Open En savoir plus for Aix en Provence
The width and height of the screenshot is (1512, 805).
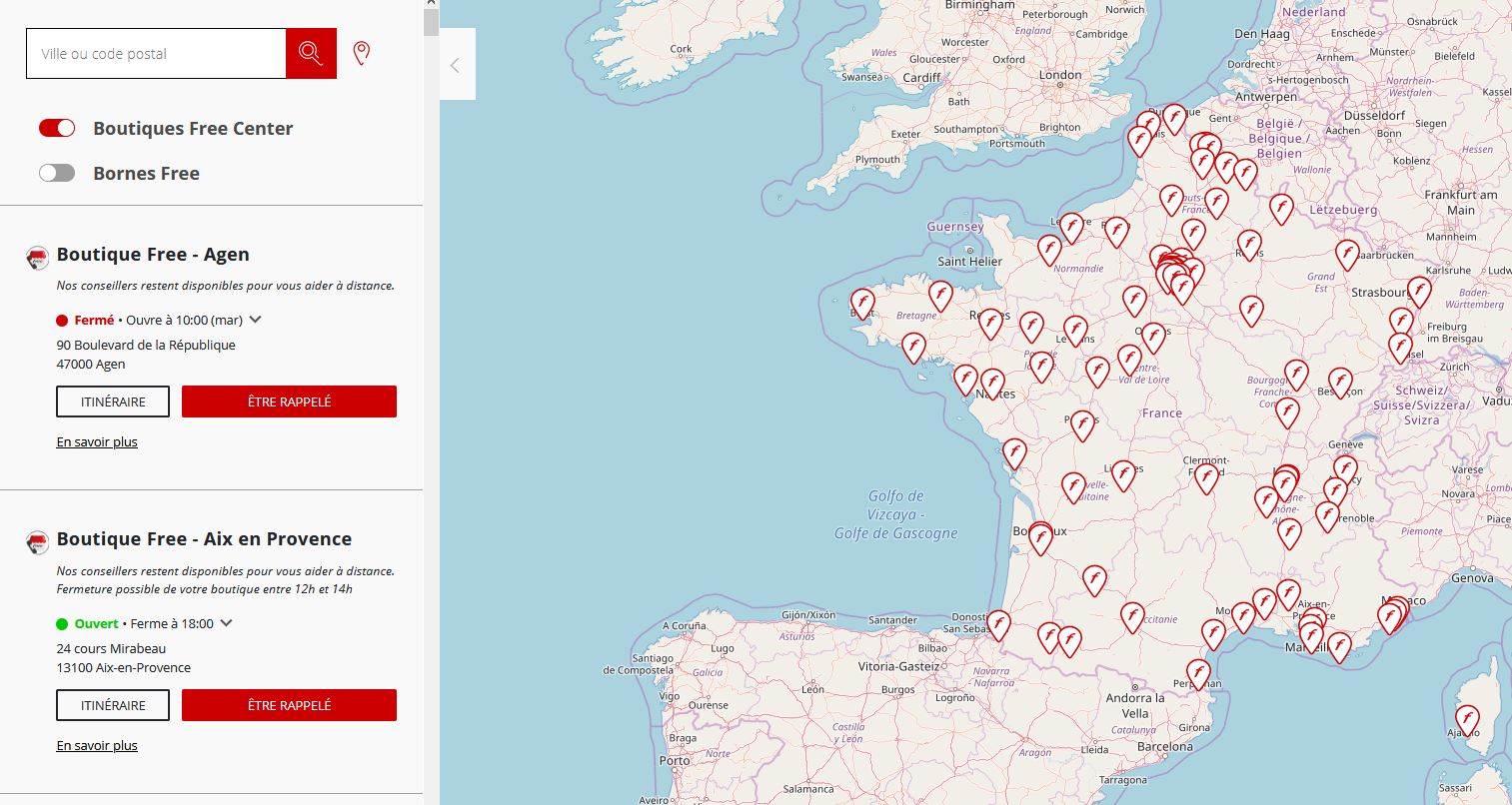[x=97, y=745]
